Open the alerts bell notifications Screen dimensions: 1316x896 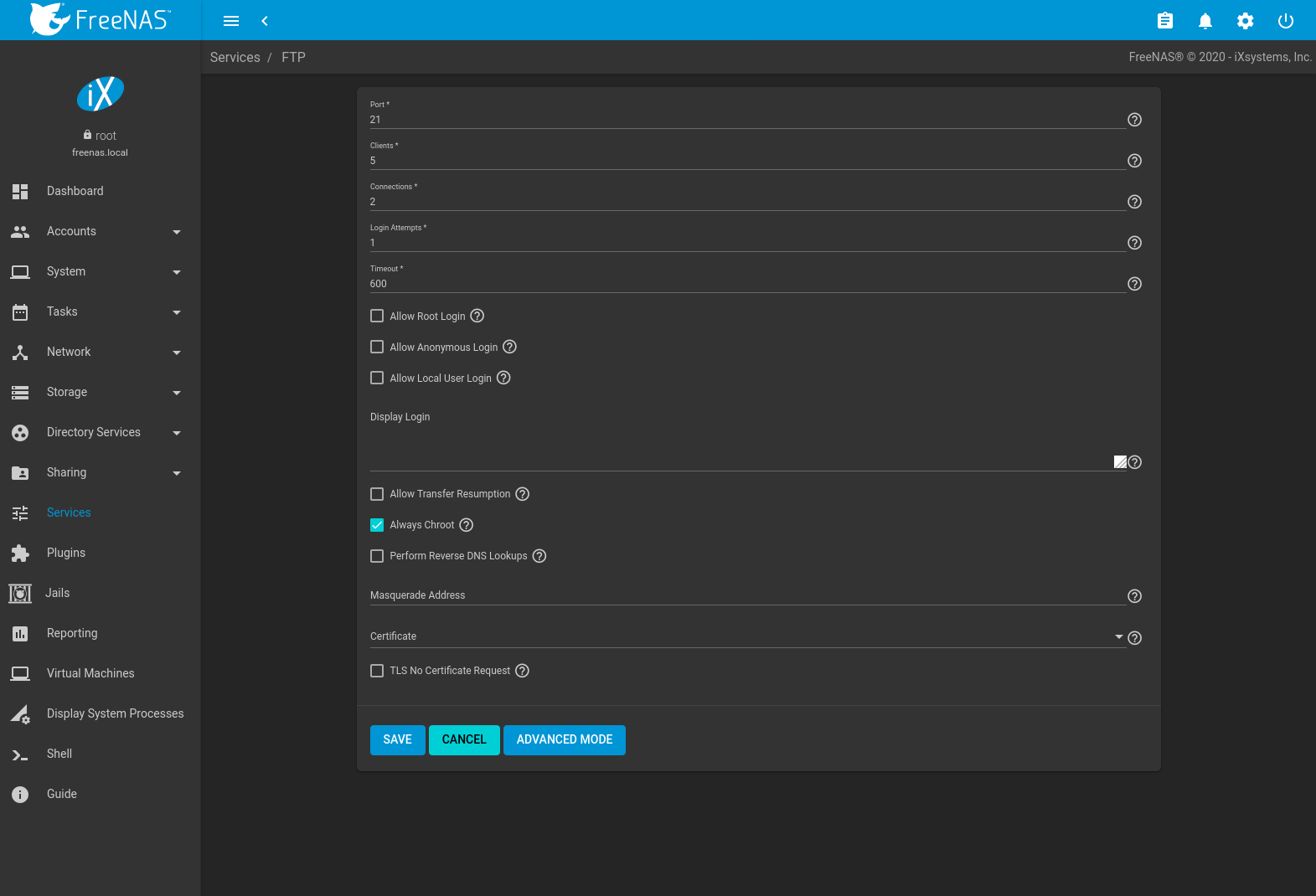[x=1205, y=21]
